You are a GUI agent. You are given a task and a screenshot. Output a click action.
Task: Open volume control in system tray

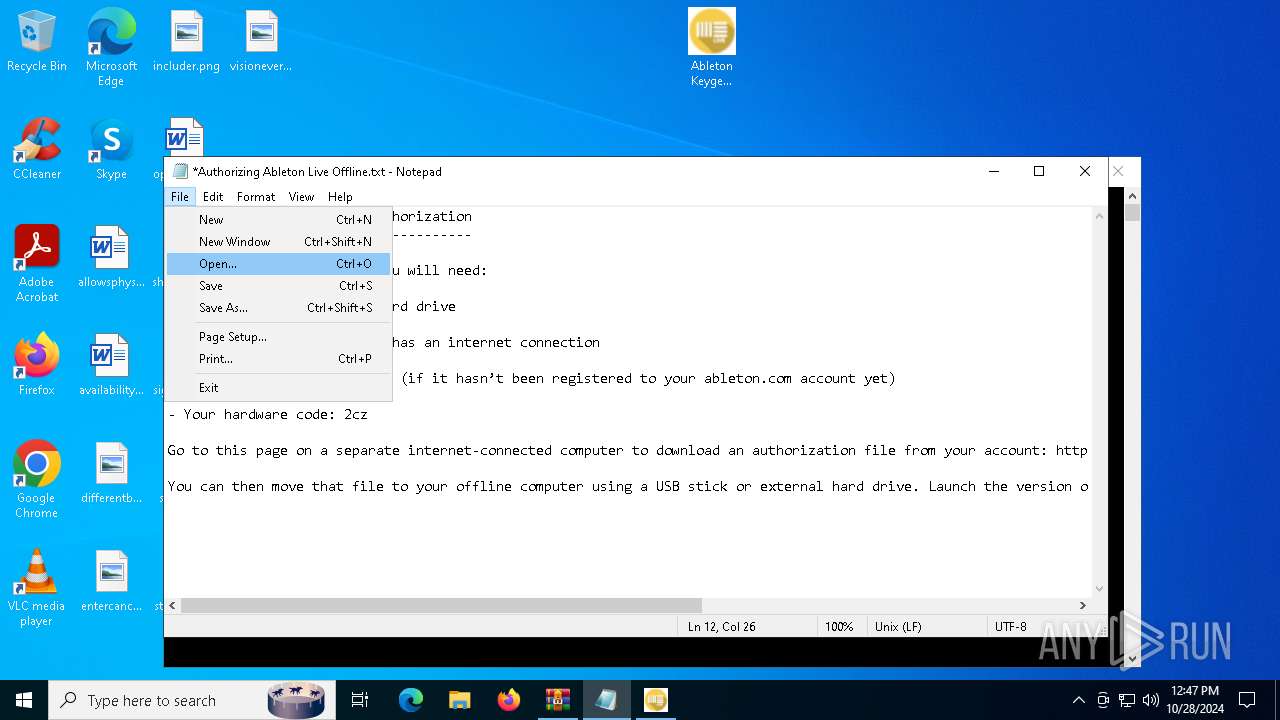tap(1150, 700)
